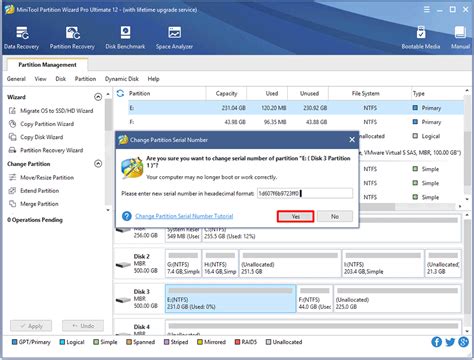Click No to cancel serial change
The image size is (474, 360).
tap(335, 216)
